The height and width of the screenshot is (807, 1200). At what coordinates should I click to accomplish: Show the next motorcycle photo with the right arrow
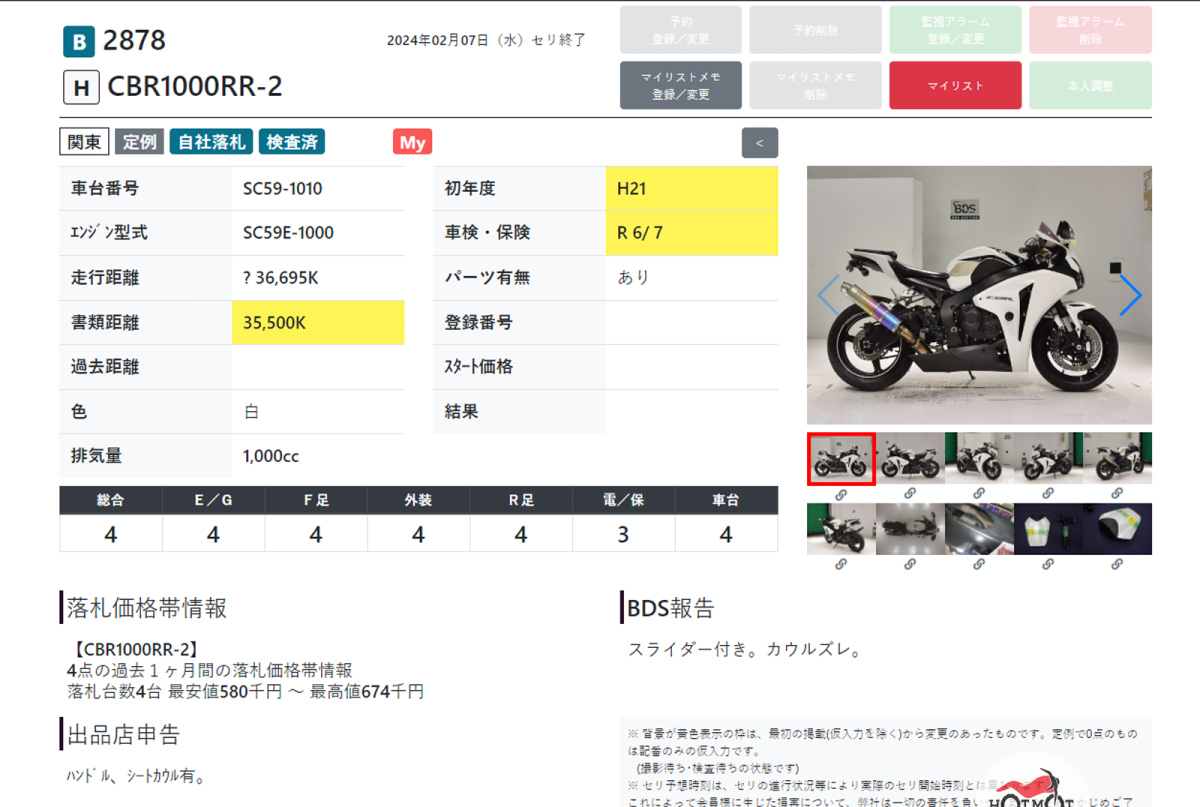coord(1130,295)
